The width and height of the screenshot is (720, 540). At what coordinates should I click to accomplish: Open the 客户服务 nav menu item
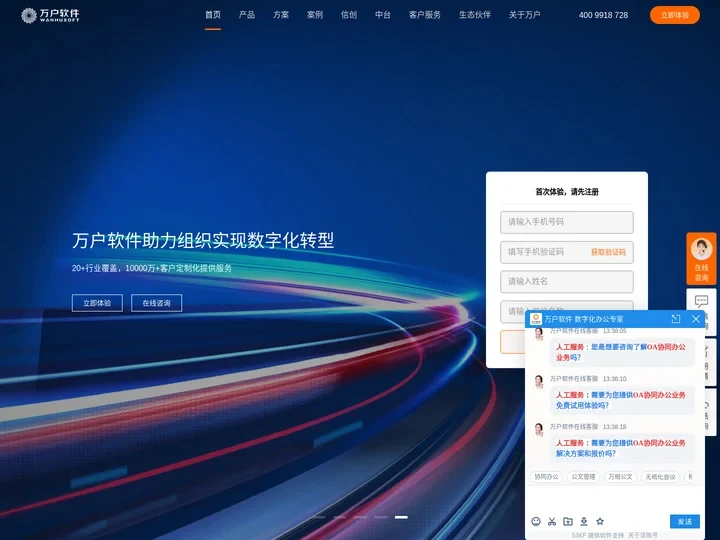pos(425,15)
